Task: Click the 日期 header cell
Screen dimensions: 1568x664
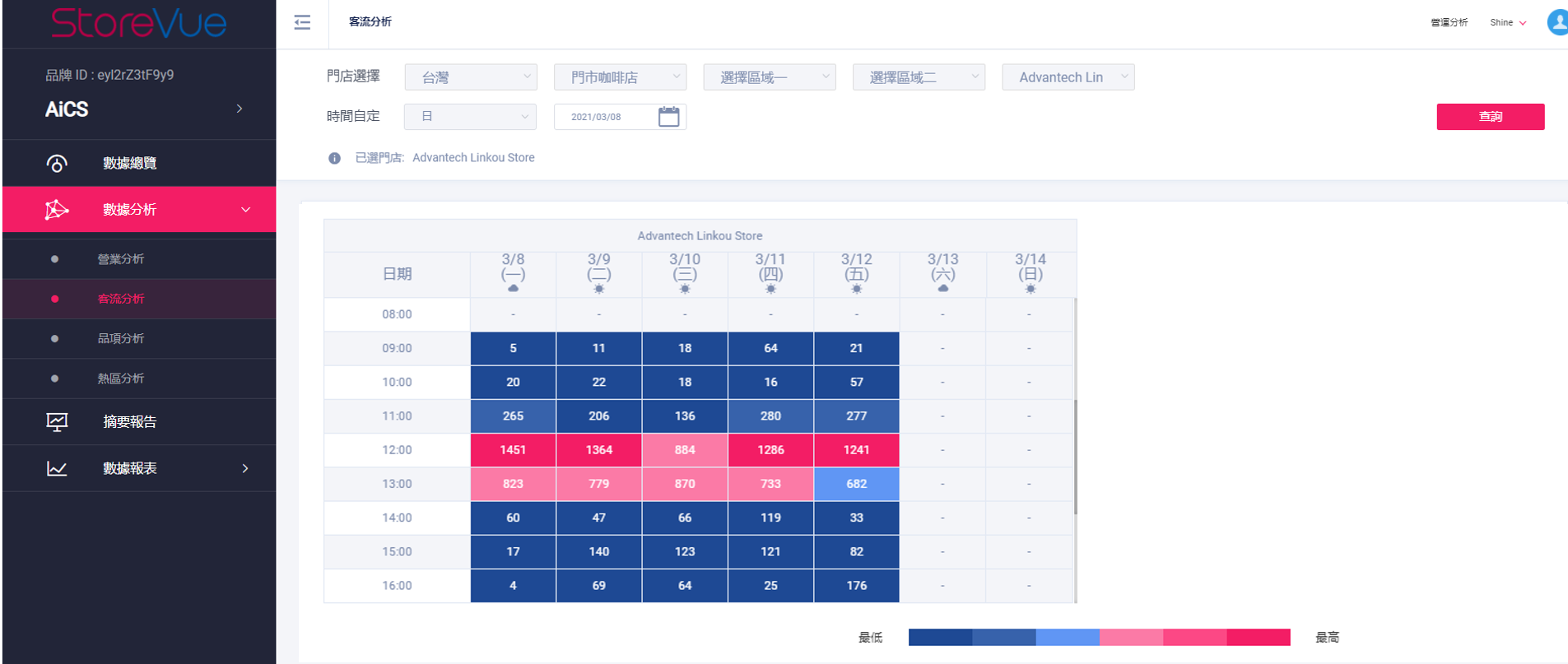Action: click(397, 274)
